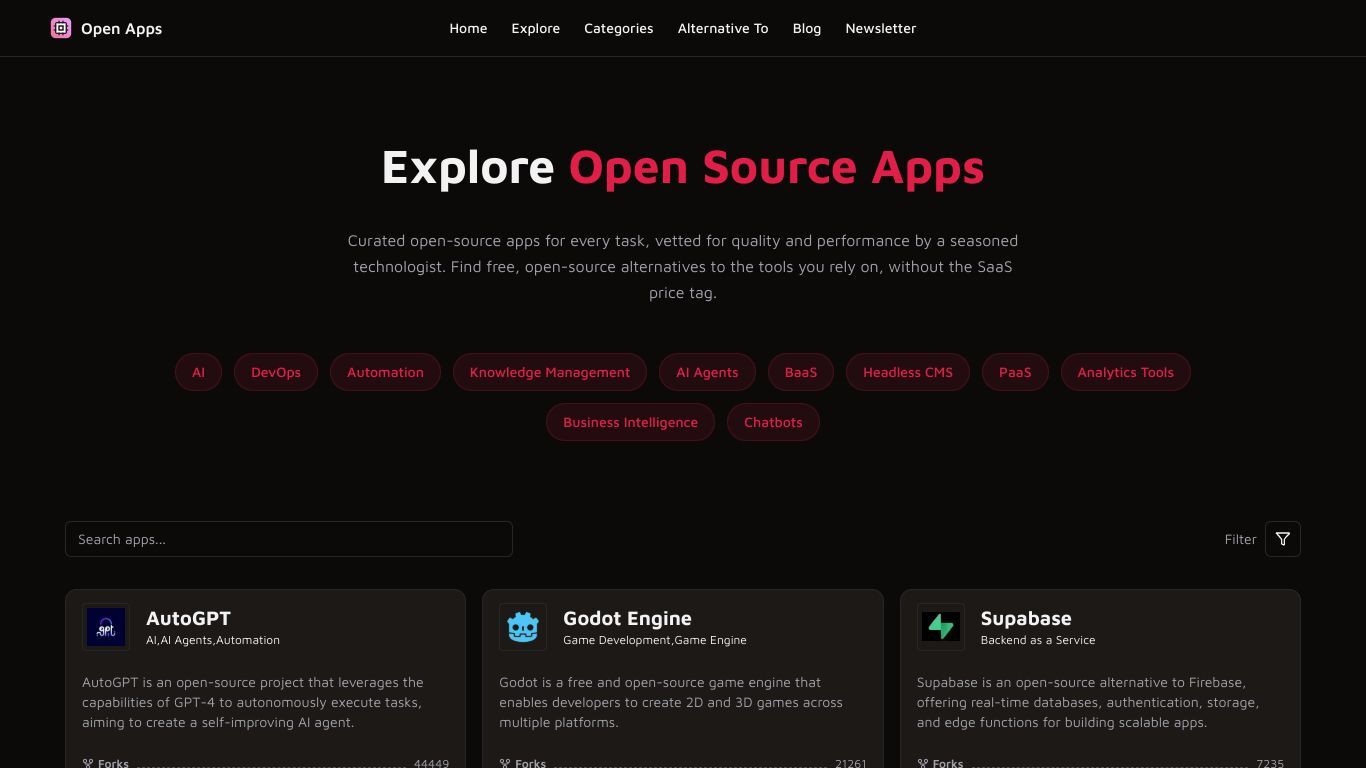Filter by AI Agents tag
This screenshot has width=1366, height=768.
pyautogui.click(x=707, y=372)
